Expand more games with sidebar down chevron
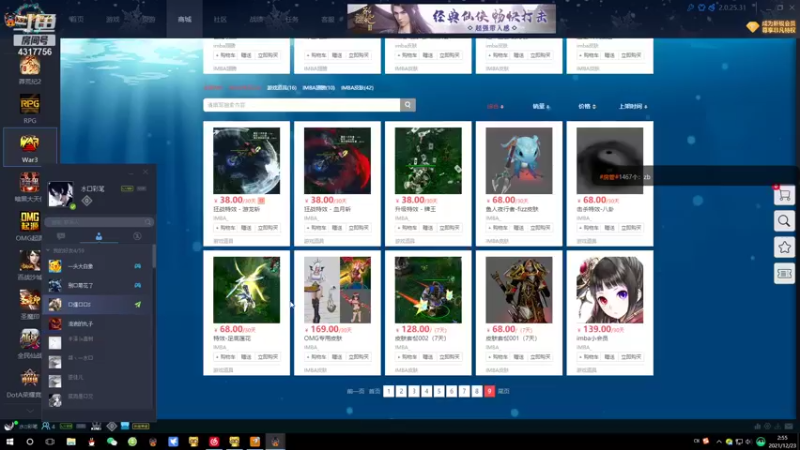The image size is (800, 450). [x=30, y=411]
